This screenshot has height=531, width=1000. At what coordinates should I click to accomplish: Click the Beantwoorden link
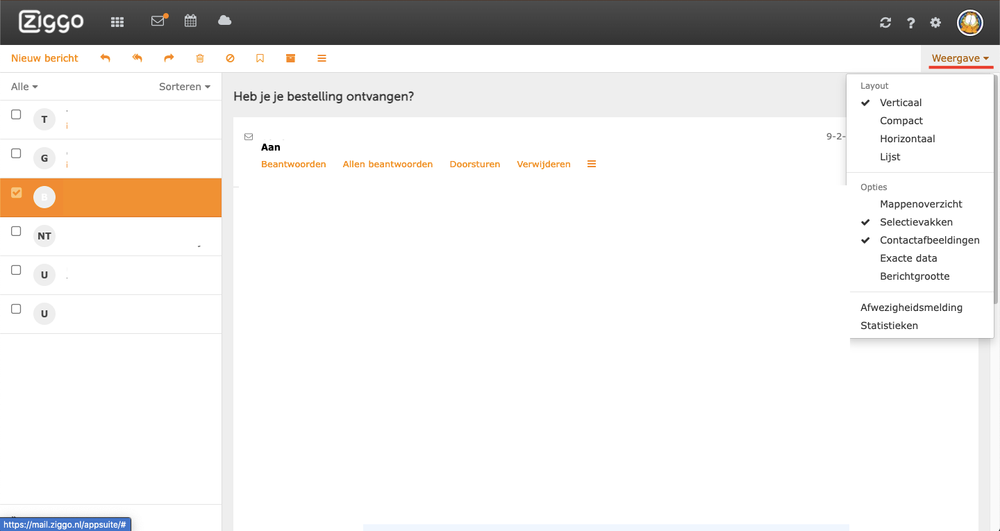click(x=293, y=164)
